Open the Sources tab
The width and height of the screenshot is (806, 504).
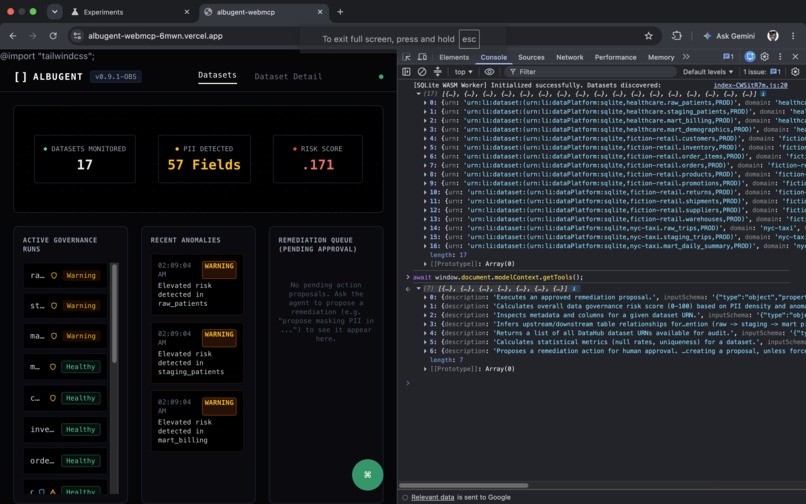click(531, 57)
